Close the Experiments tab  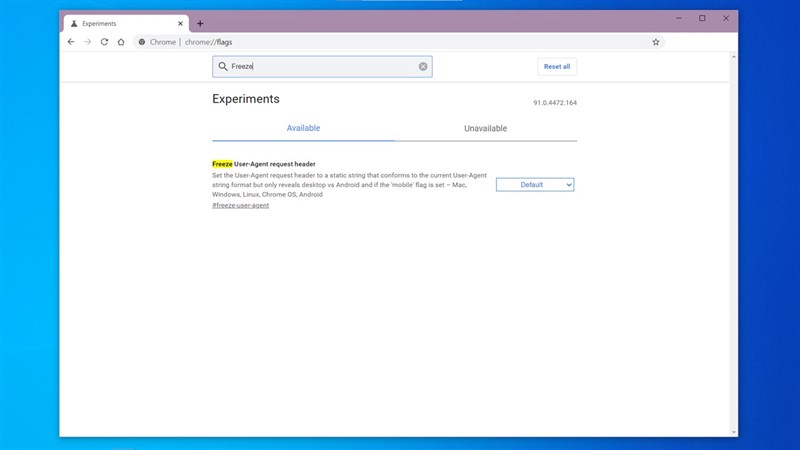[x=180, y=23]
